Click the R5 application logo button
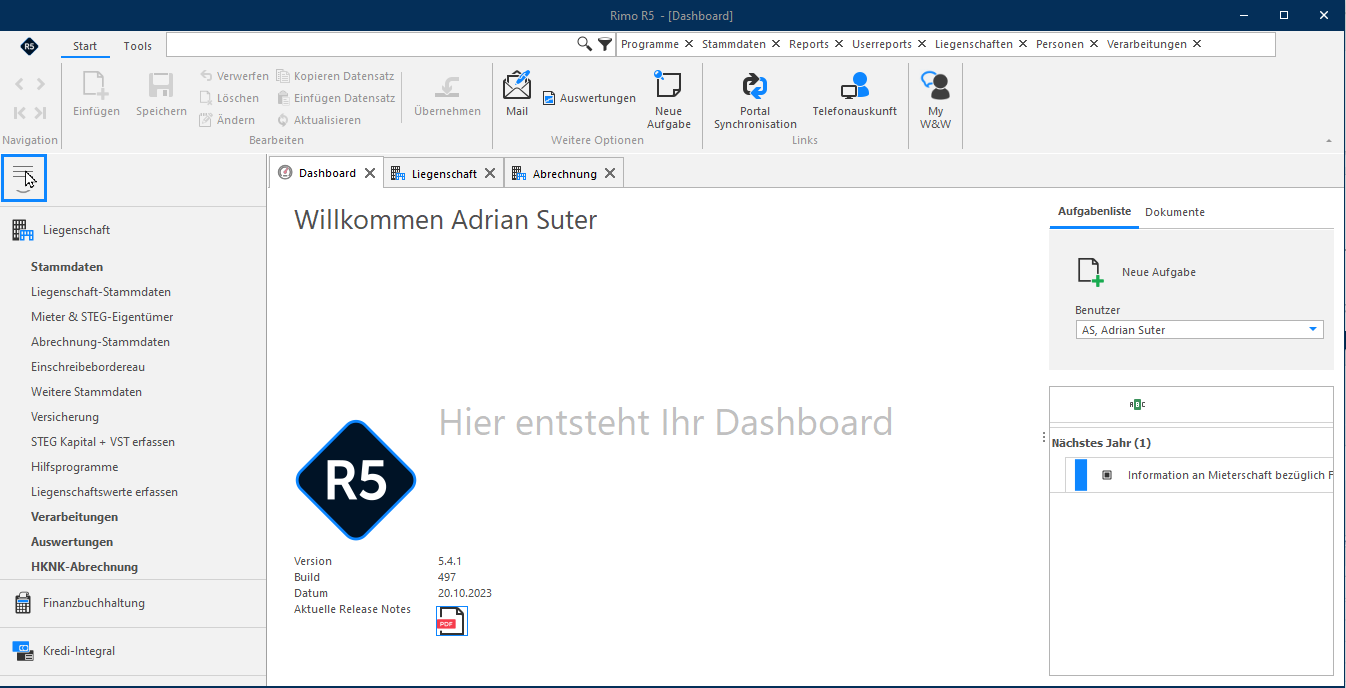Image resolution: width=1346 pixels, height=688 pixels. coord(29,45)
